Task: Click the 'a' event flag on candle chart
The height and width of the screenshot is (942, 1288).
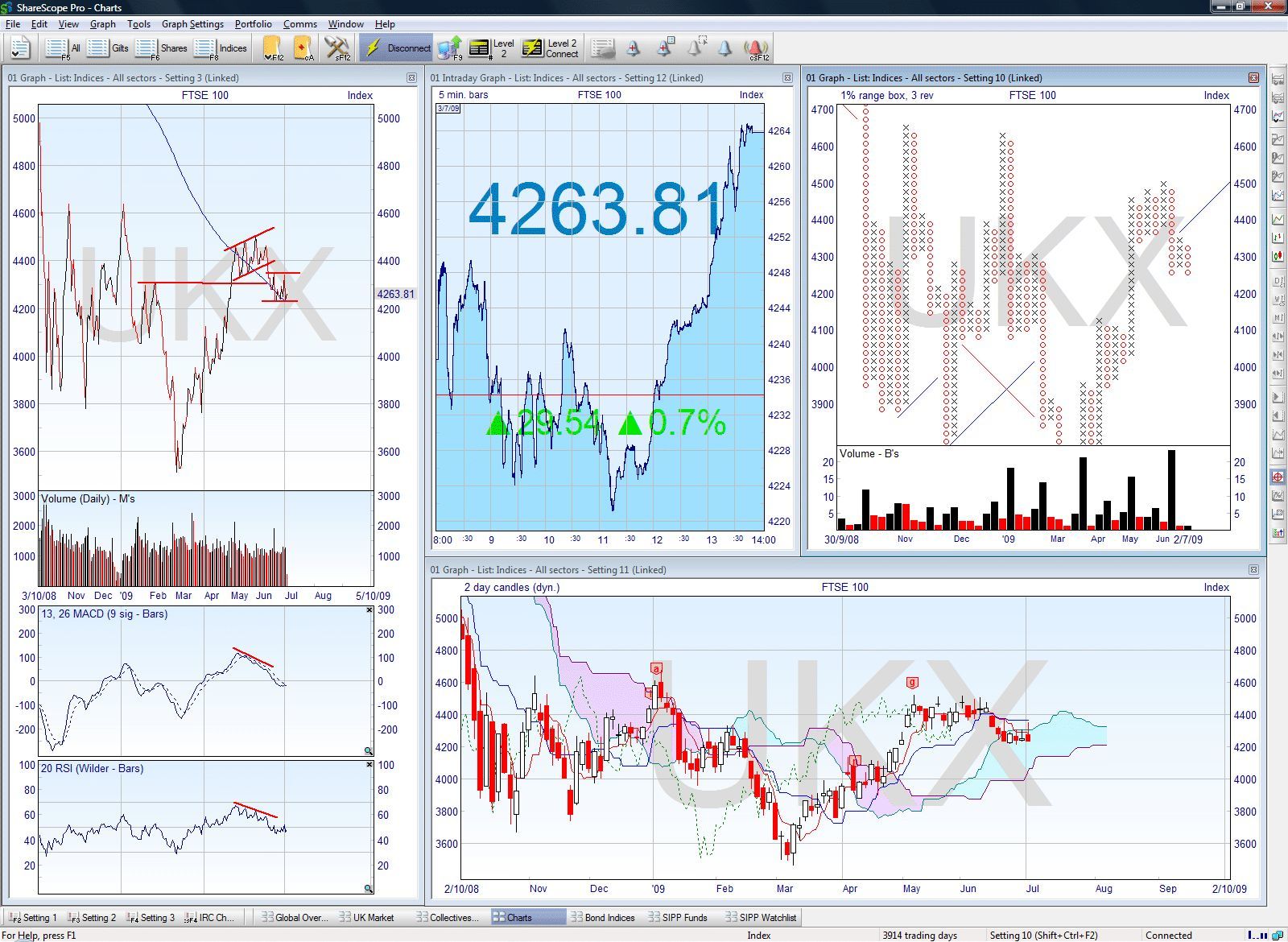Action: point(656,669)
